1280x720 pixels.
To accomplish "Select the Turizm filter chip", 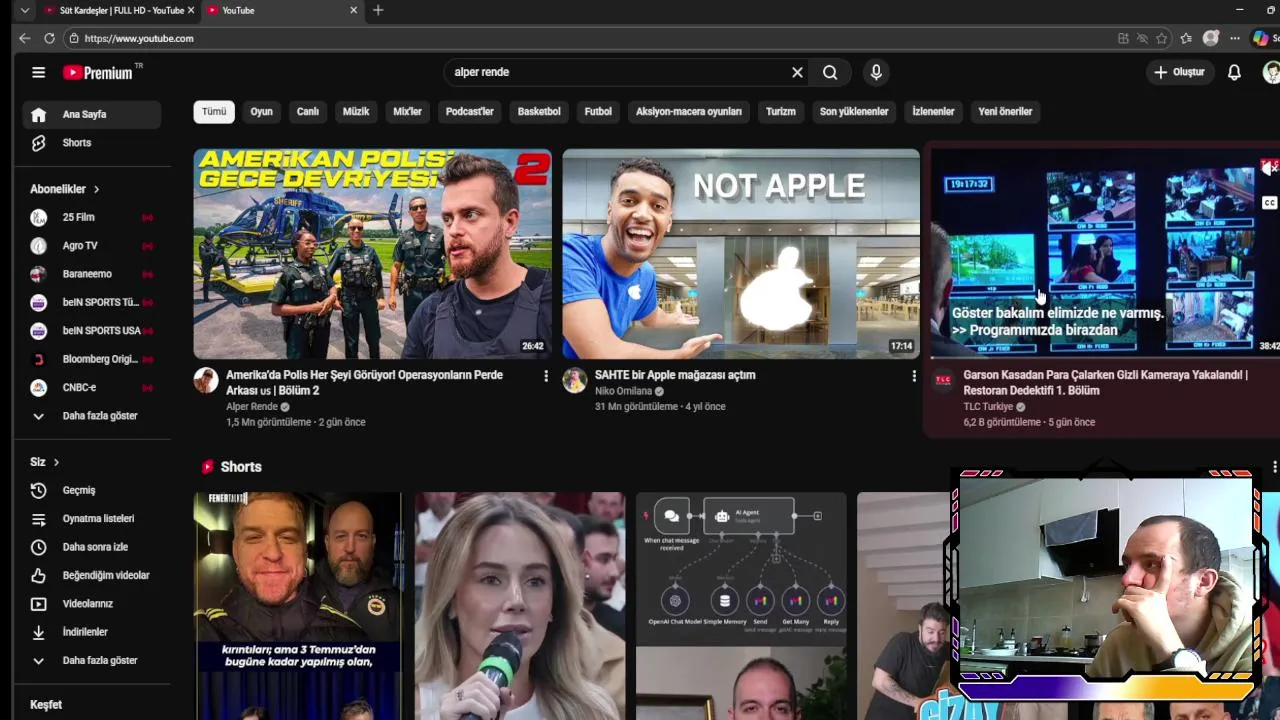I will [781, 111].
